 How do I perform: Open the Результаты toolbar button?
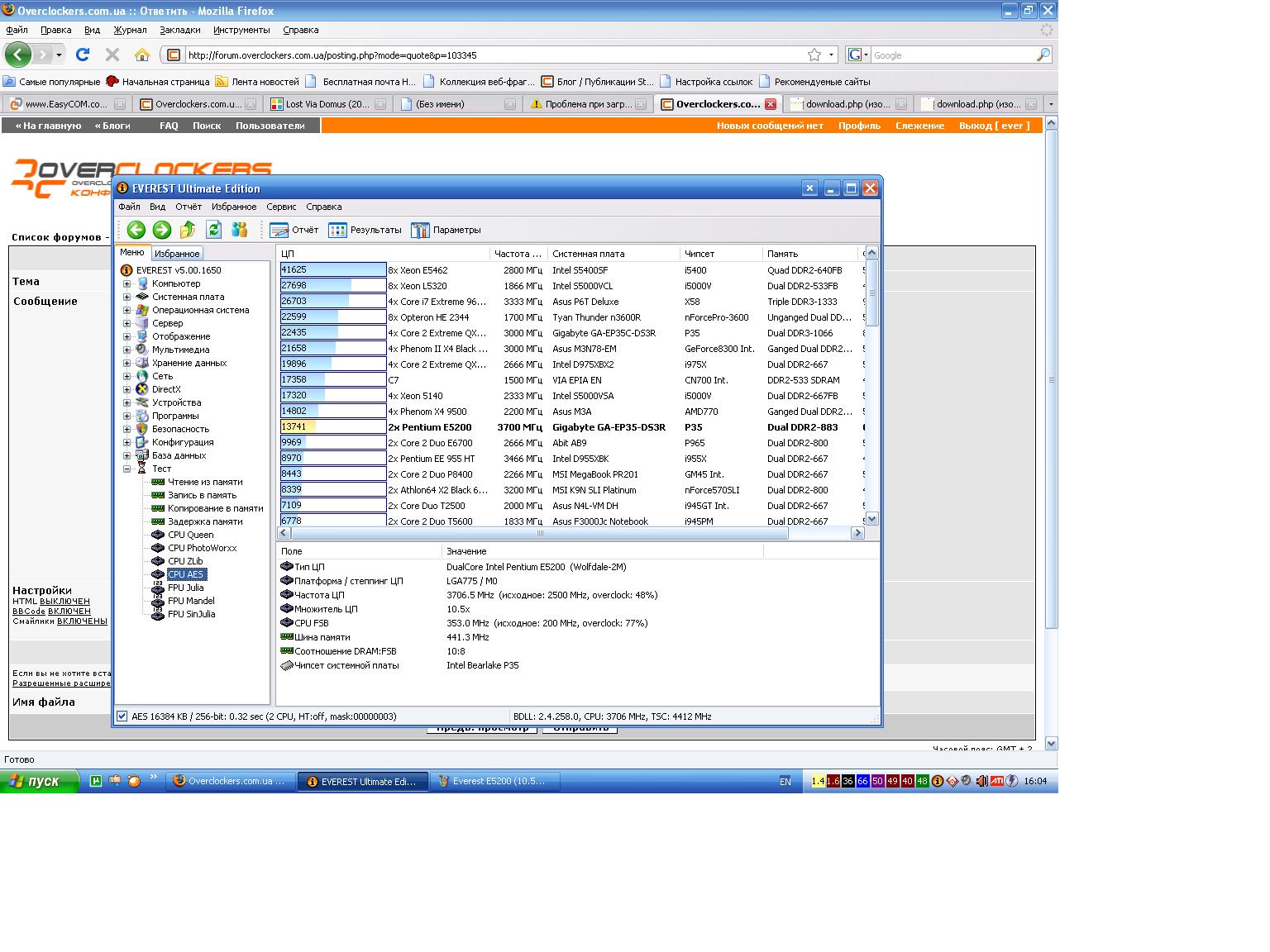(x=365, y=230)
